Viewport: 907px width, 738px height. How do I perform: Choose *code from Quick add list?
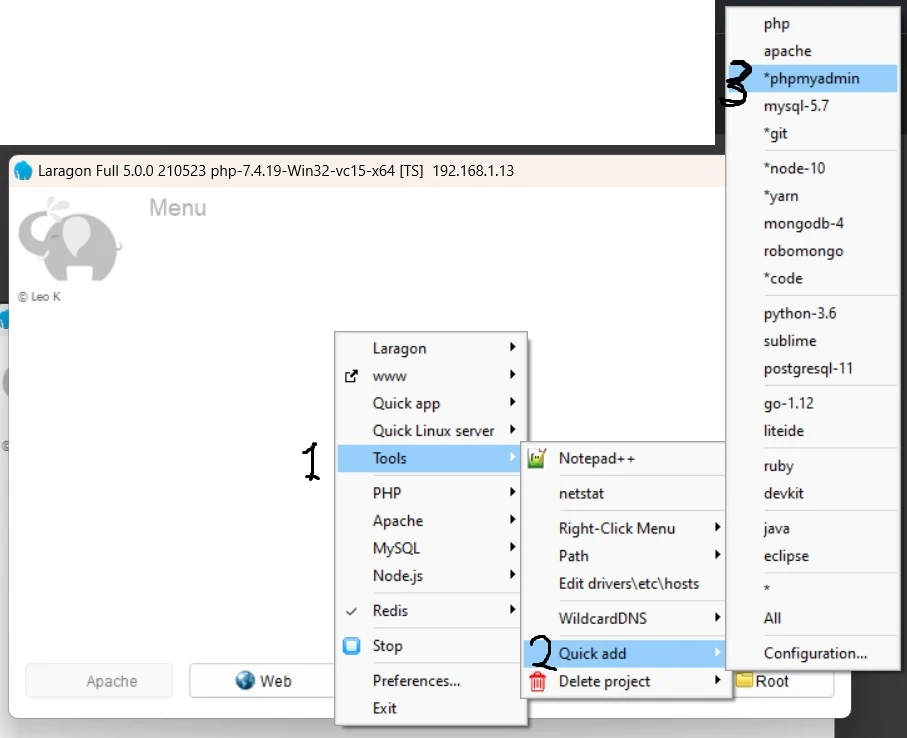coord(812,278)
